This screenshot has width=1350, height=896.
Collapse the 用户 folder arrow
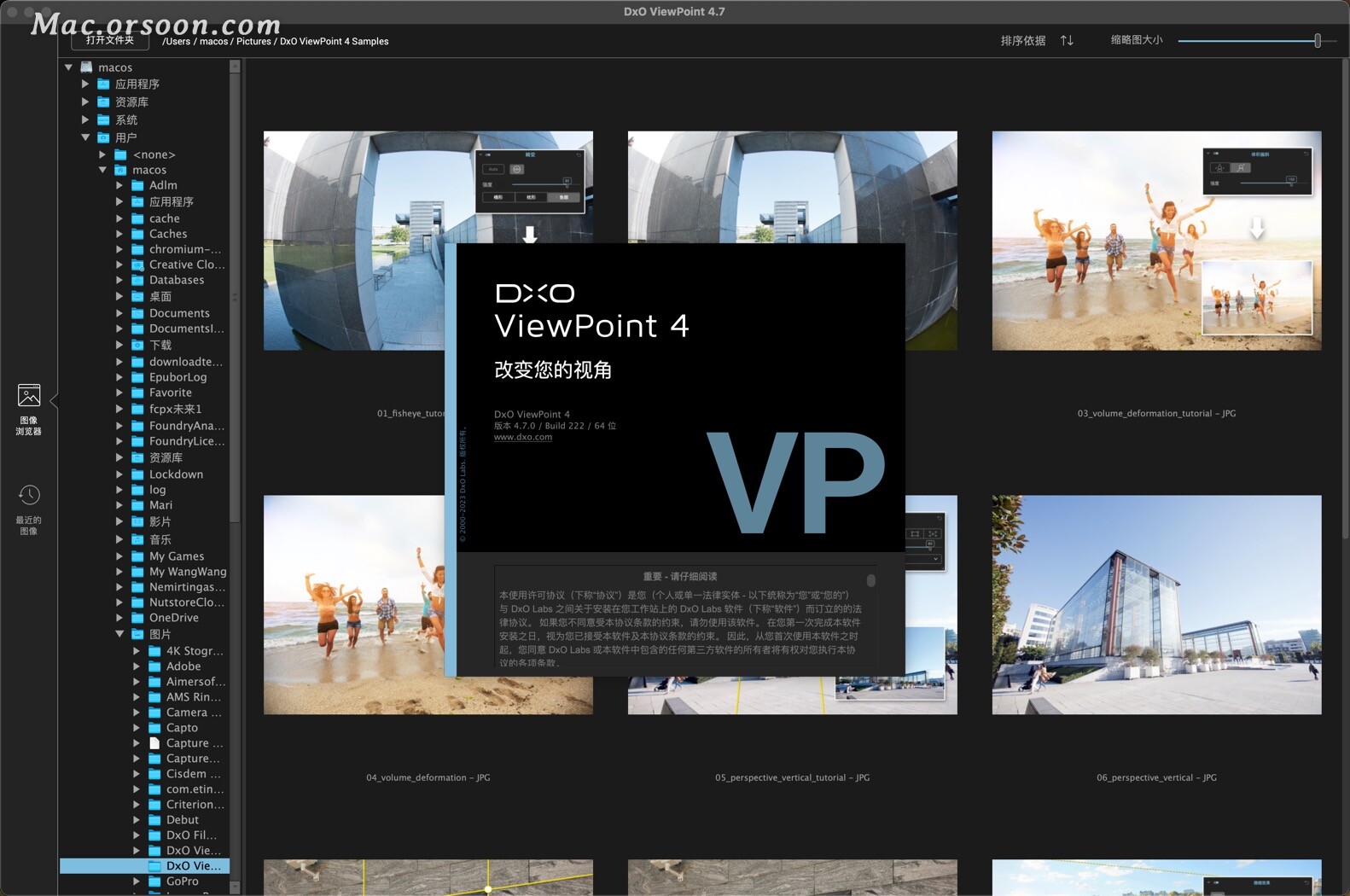pos(84,137)
